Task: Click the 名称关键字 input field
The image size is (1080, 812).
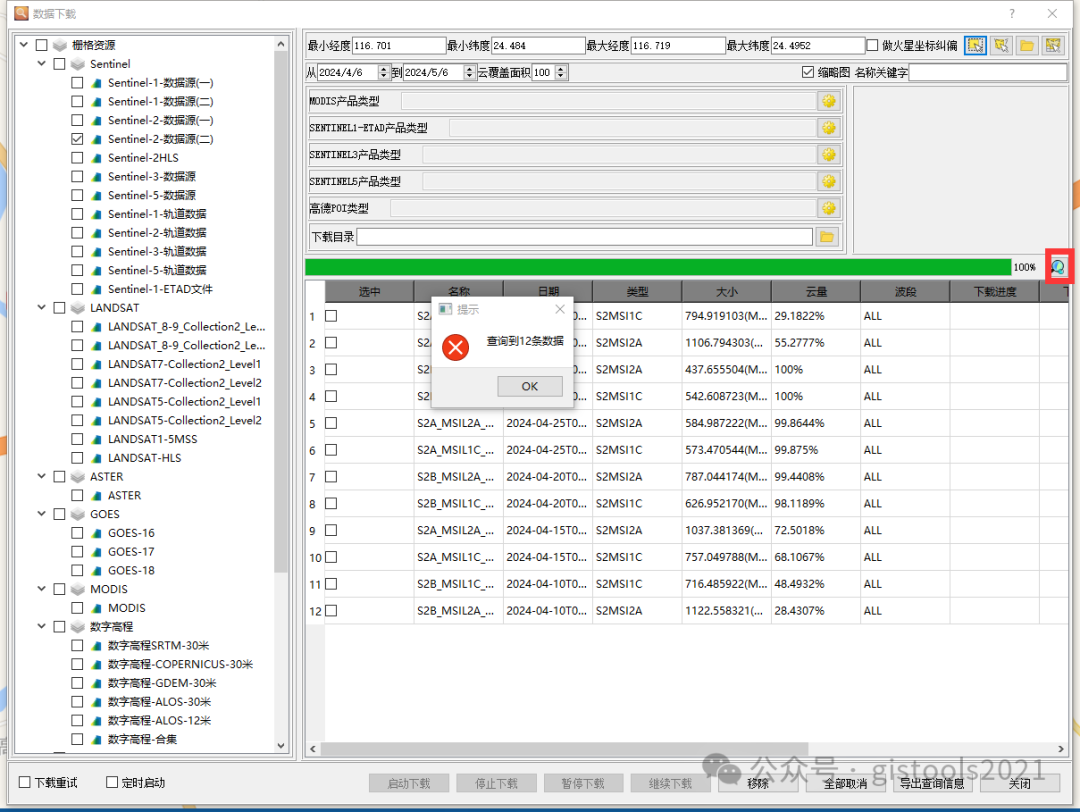Action: pyautogui.click(x=988, y=72)
